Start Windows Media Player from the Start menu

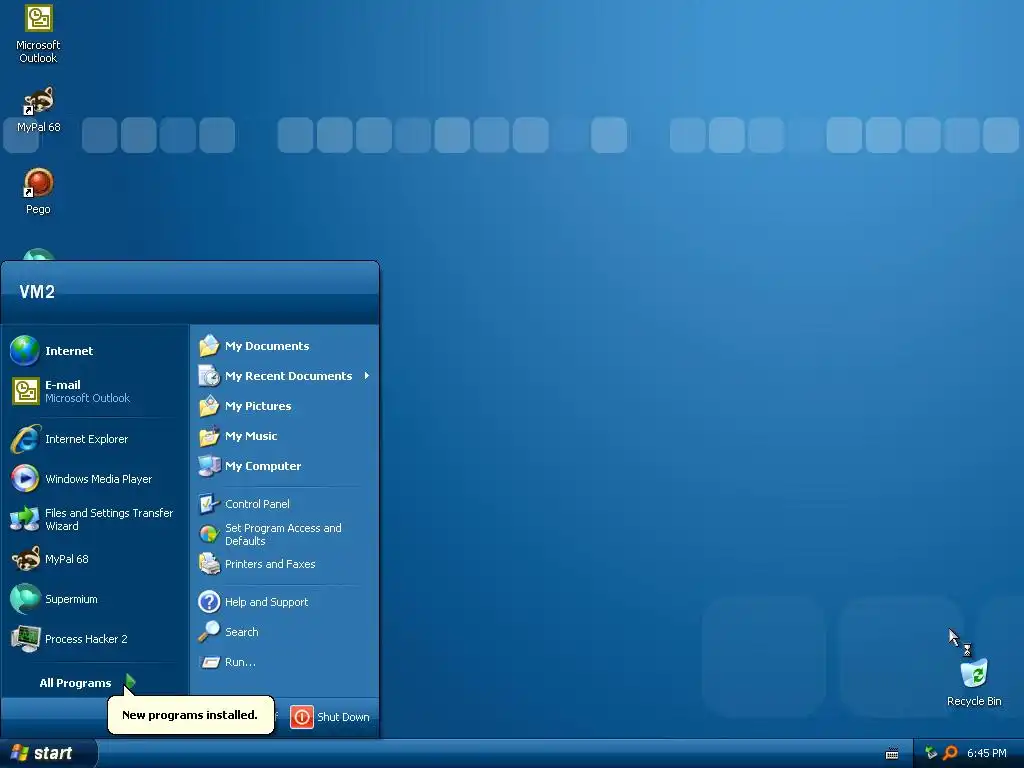(x=96, y=479)
